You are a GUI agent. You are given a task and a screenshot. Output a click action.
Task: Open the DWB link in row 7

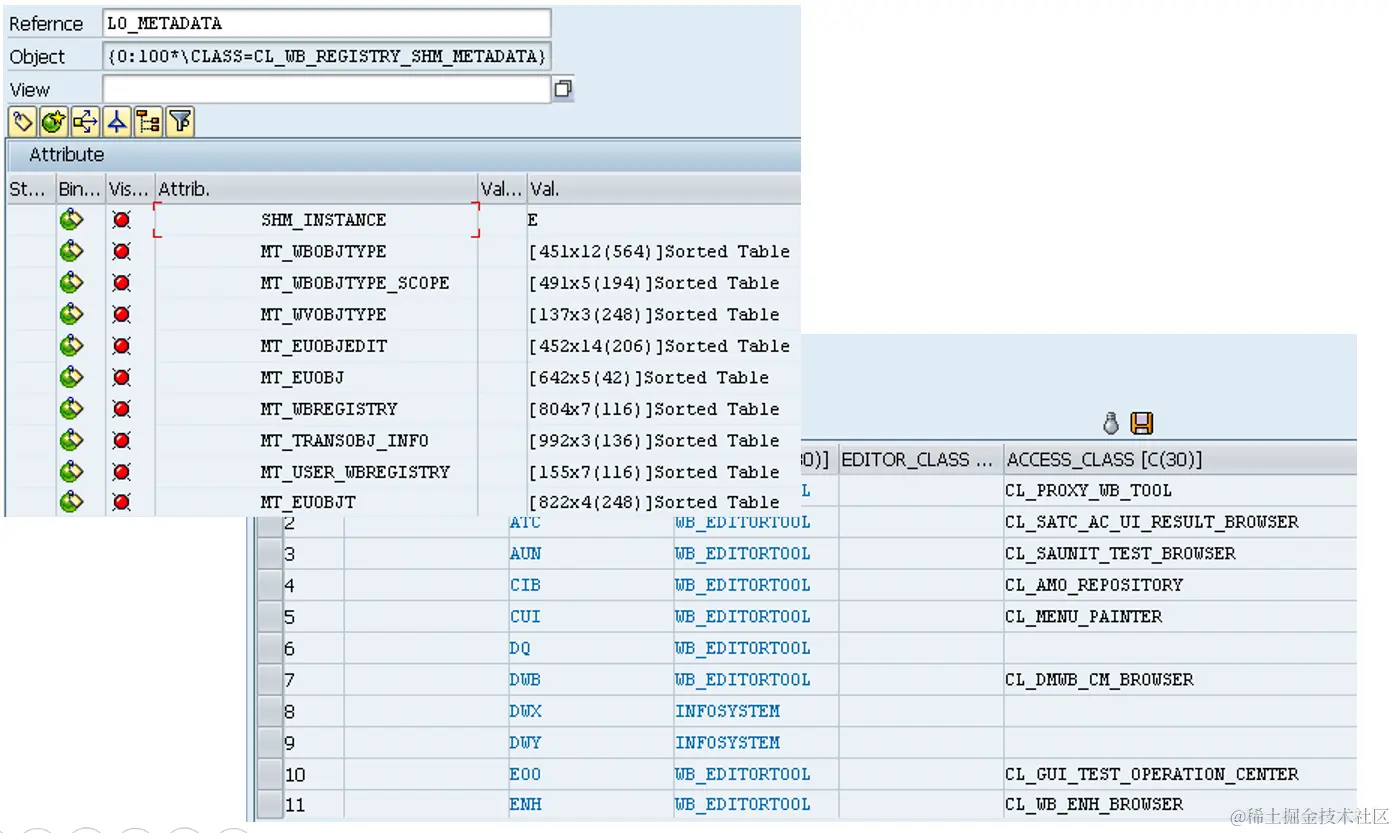(525, 679)
